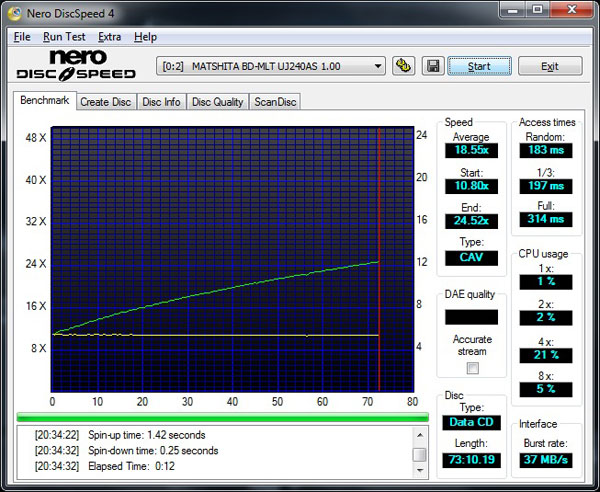Click the Nero Disc Speed logo
The width and height of the screenshot is (600, 492).
[77, 65]
